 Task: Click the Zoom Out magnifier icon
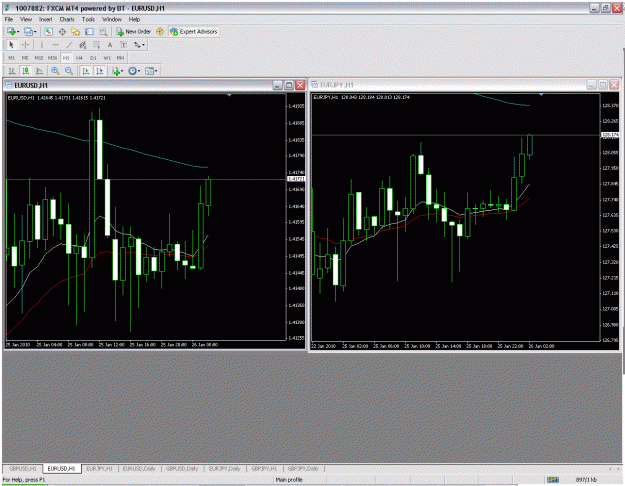[69, 71]
